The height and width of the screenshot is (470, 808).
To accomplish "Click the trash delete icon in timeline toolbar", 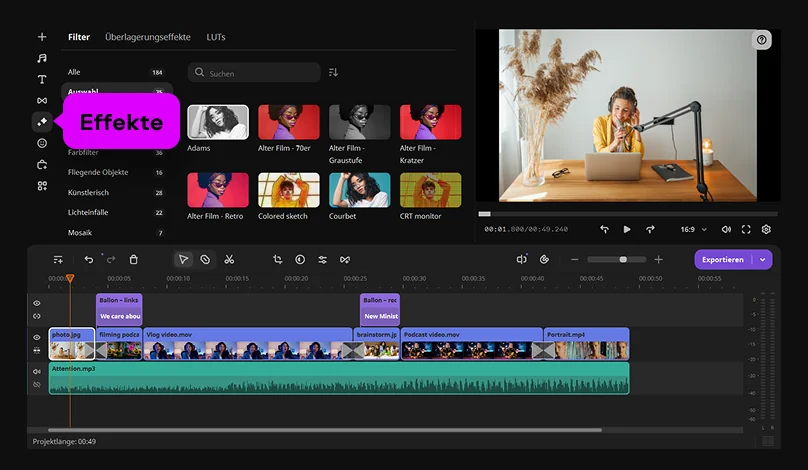I will 133,259.
